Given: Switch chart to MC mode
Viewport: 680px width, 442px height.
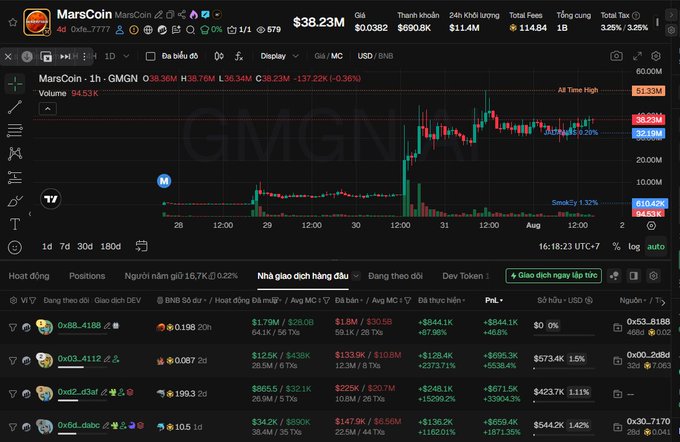Looking at the screenshot, I should coord(337,56).
